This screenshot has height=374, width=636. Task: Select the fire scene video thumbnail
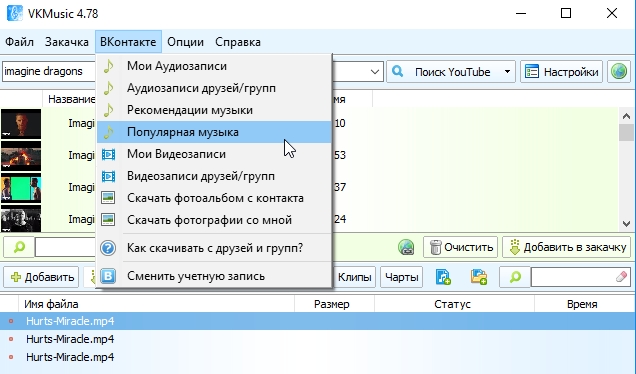(x=21, y=156)
